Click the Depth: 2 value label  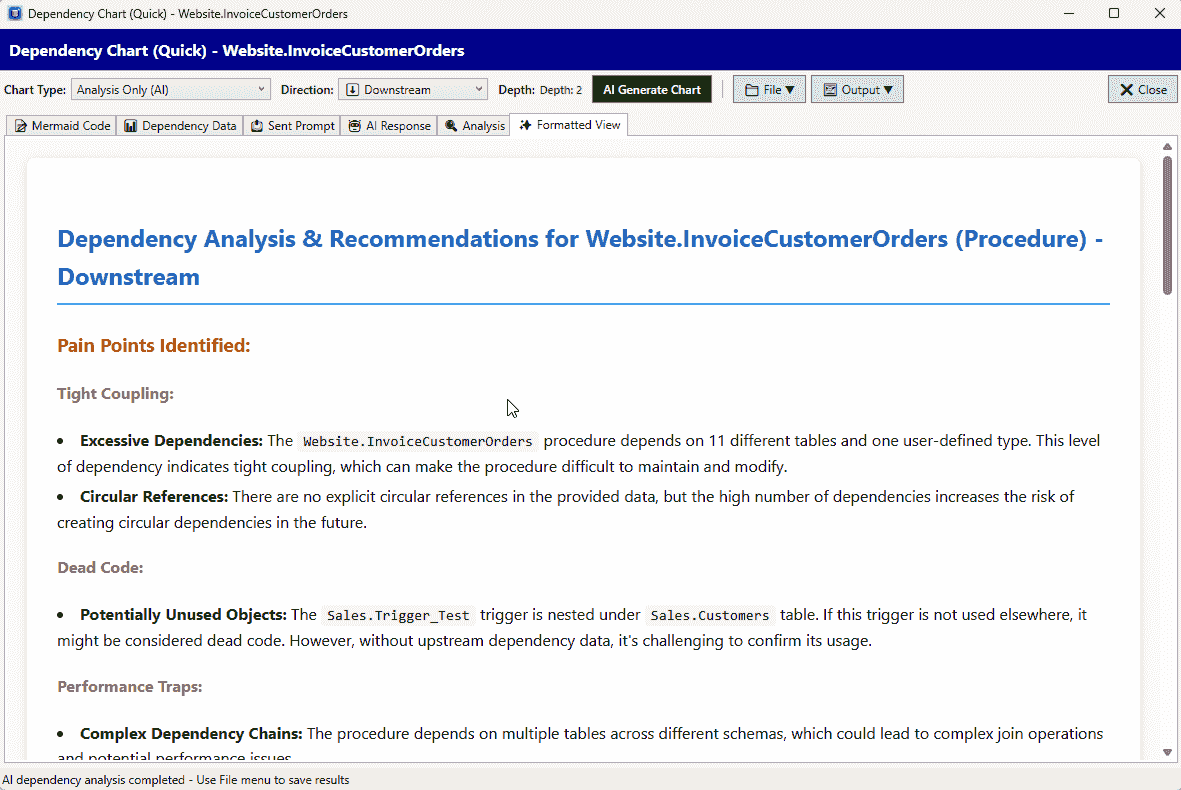(561, 90)
